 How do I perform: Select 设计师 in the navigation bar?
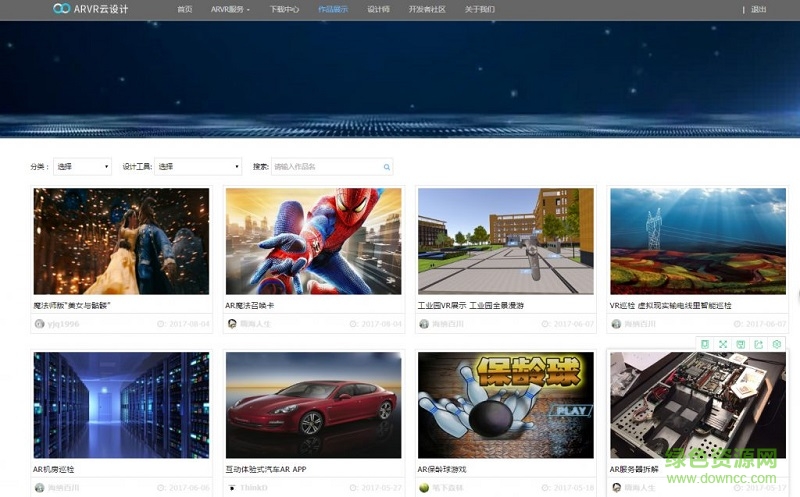click(x=378, y=9)
